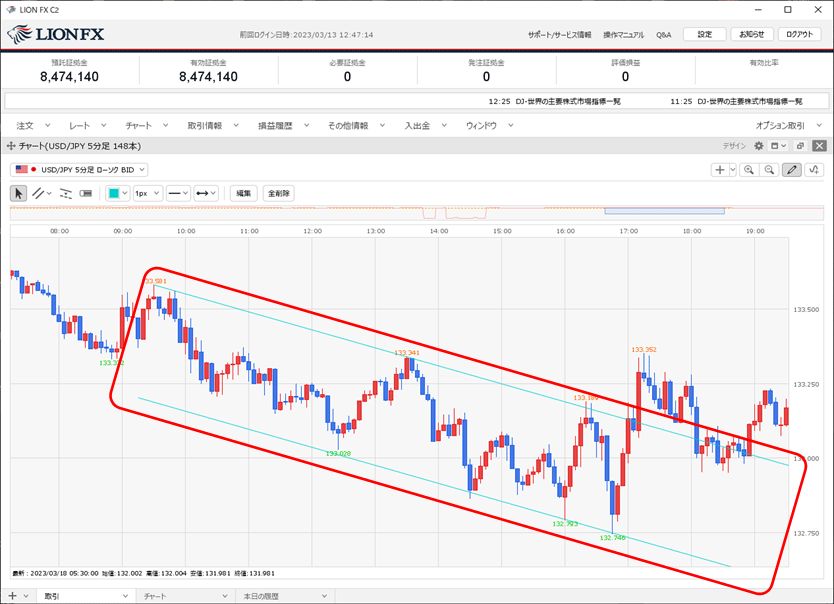Click the 預託証拠金 value 8,474,140
The height and width of the screenshot is (604, 834).
click(70, 77)
